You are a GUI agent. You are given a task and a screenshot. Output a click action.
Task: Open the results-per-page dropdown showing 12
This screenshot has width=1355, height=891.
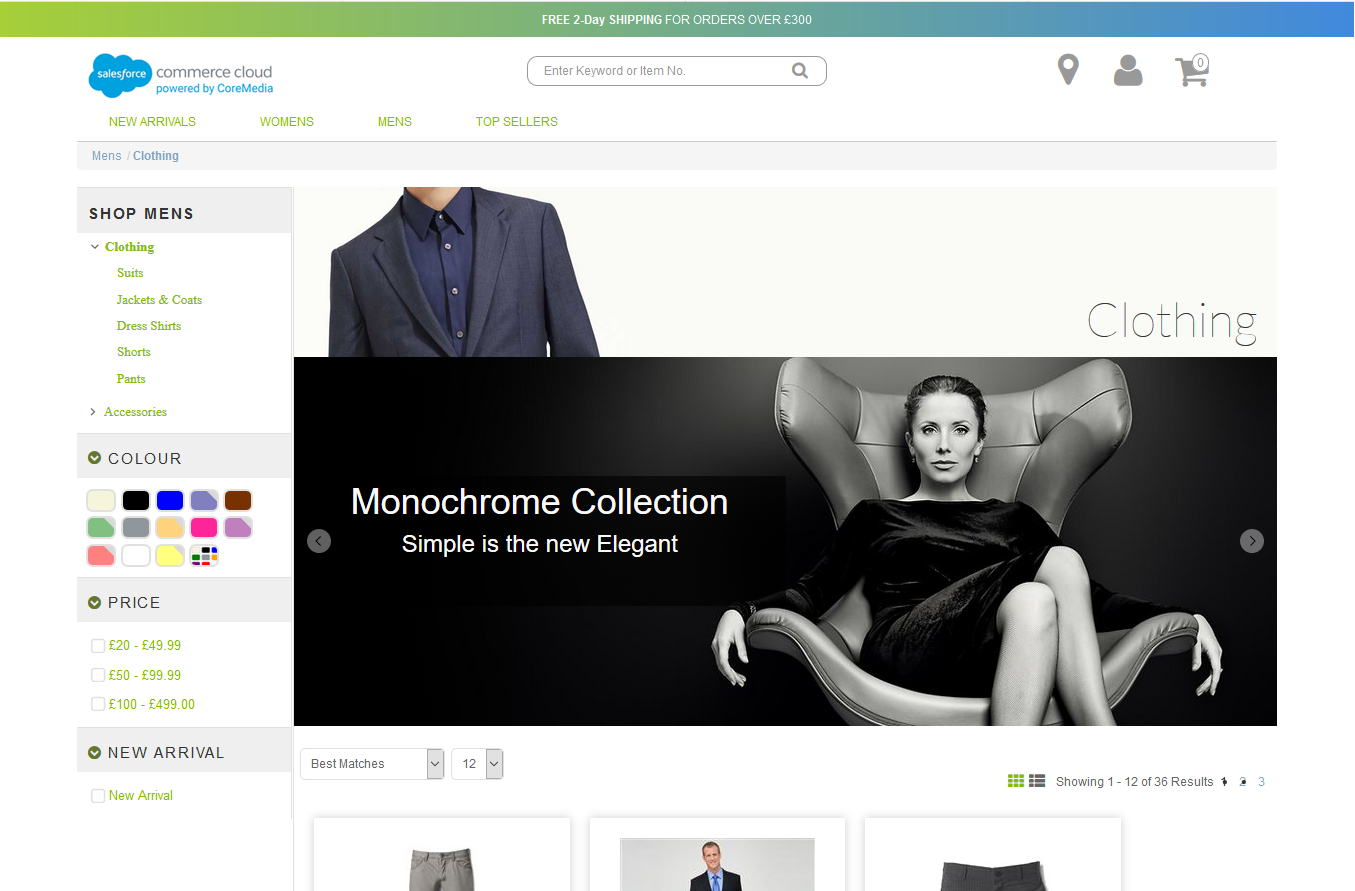coord(477,763)
